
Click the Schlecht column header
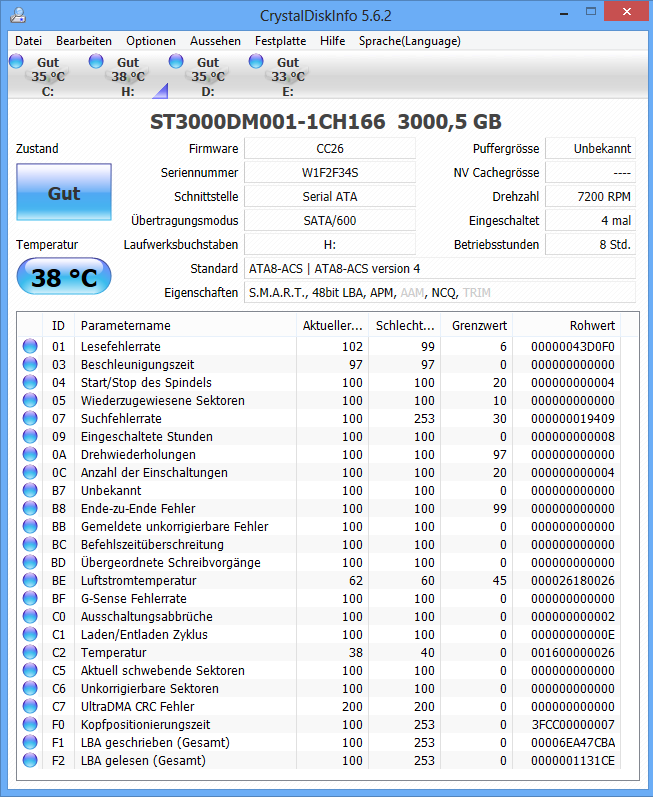pyautogui.click(x=405, y=325)
